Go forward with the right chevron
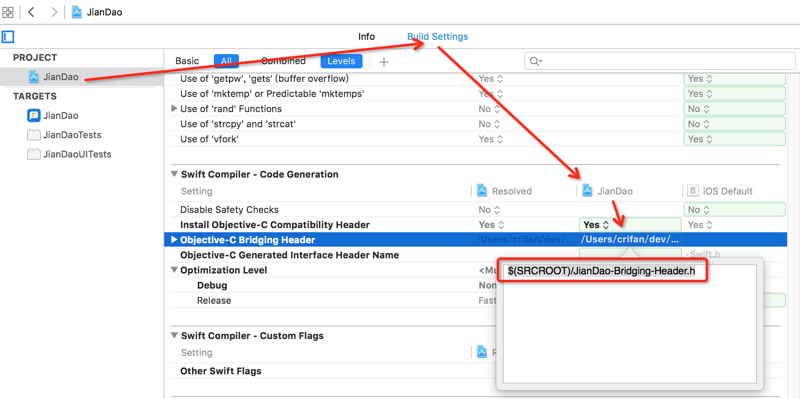This screenshot has width=800, height=399. pyautogui.click(x=54, y=12)
